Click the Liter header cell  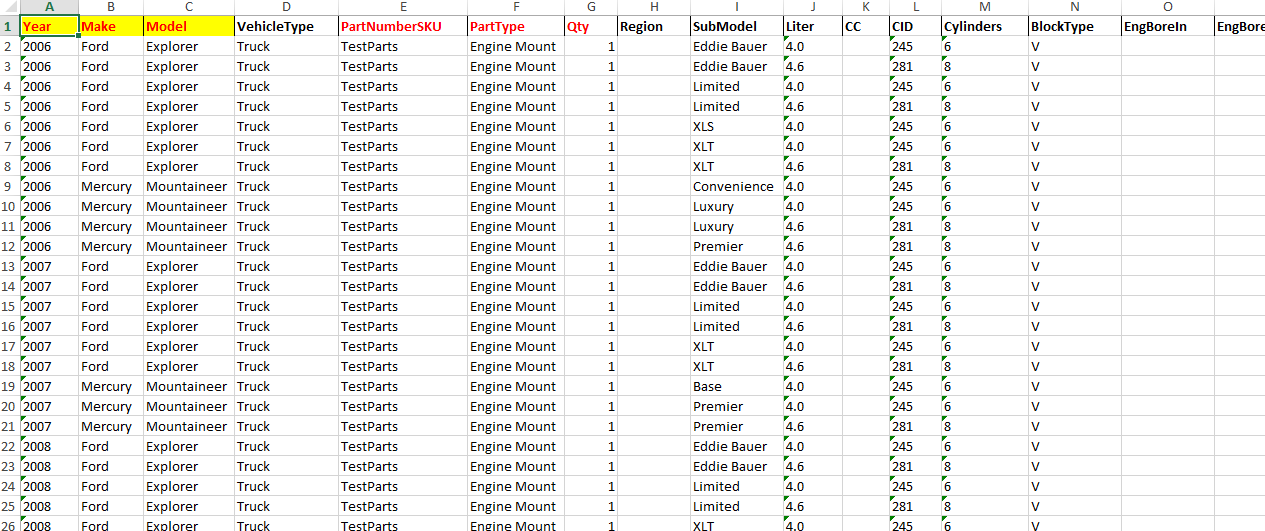[813, 26]
